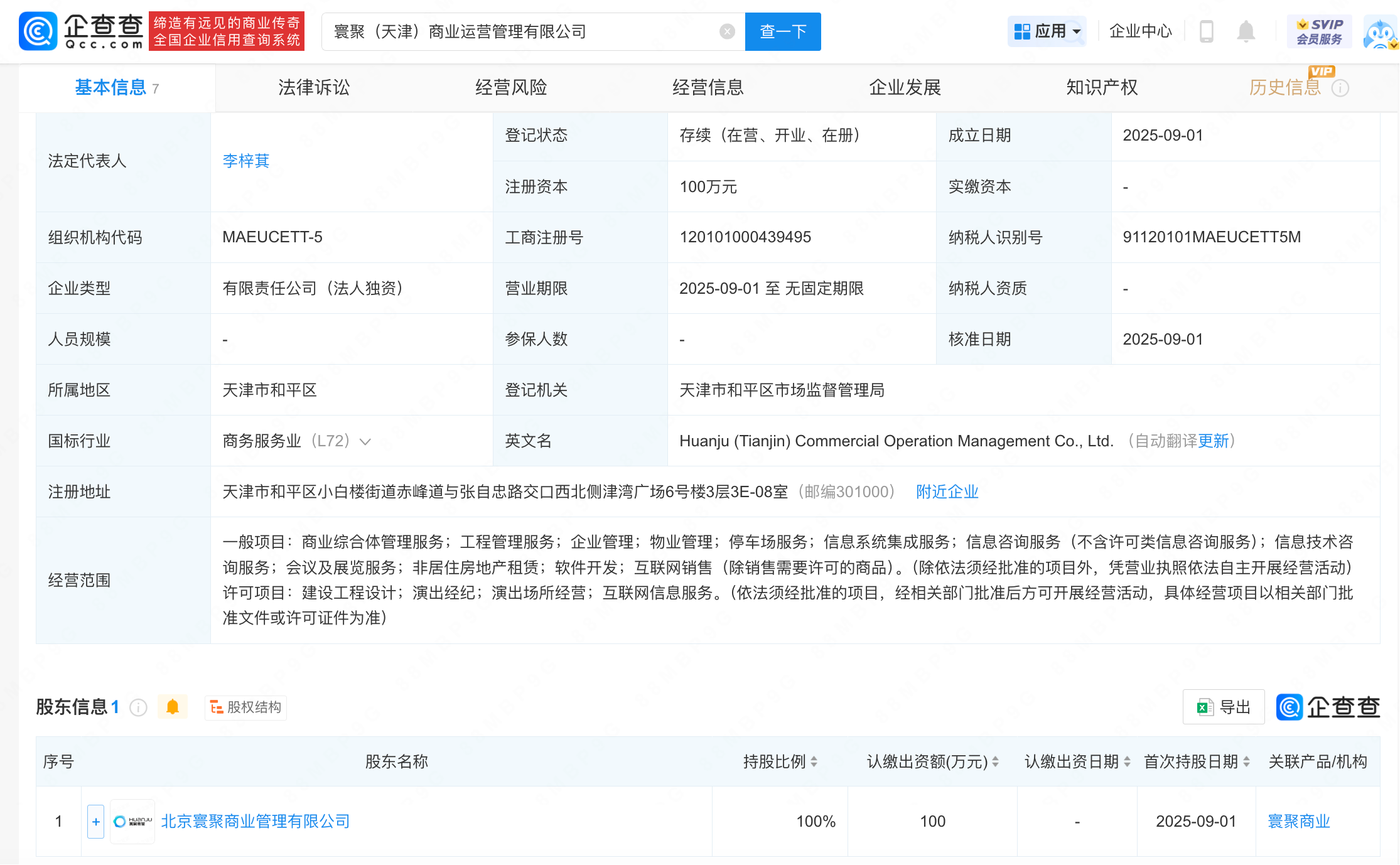Open the mobile phone app icon
1400x865 pixels.
(x=1206, y=31)
